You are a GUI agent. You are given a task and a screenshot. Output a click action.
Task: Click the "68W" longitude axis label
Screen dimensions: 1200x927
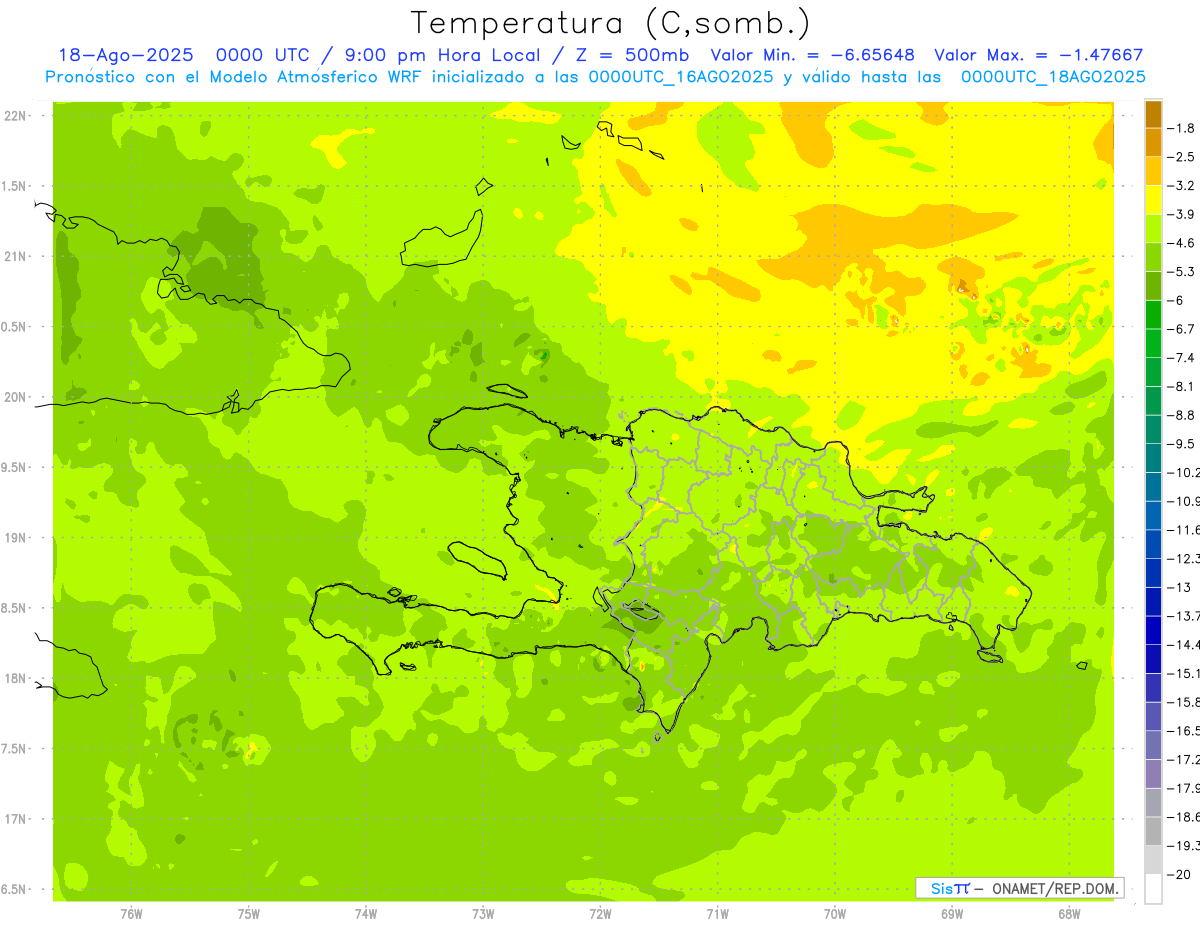point(1069,914)
